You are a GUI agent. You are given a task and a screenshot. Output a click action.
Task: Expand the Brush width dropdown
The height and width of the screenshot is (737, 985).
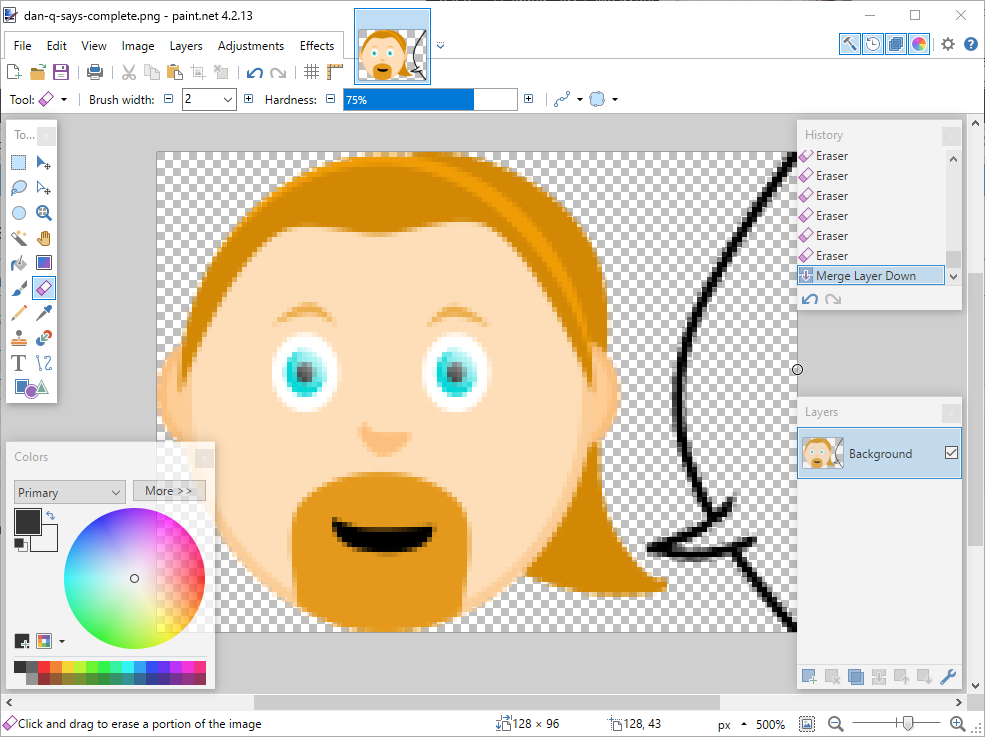pyautogui.click(x=227, y=99)
